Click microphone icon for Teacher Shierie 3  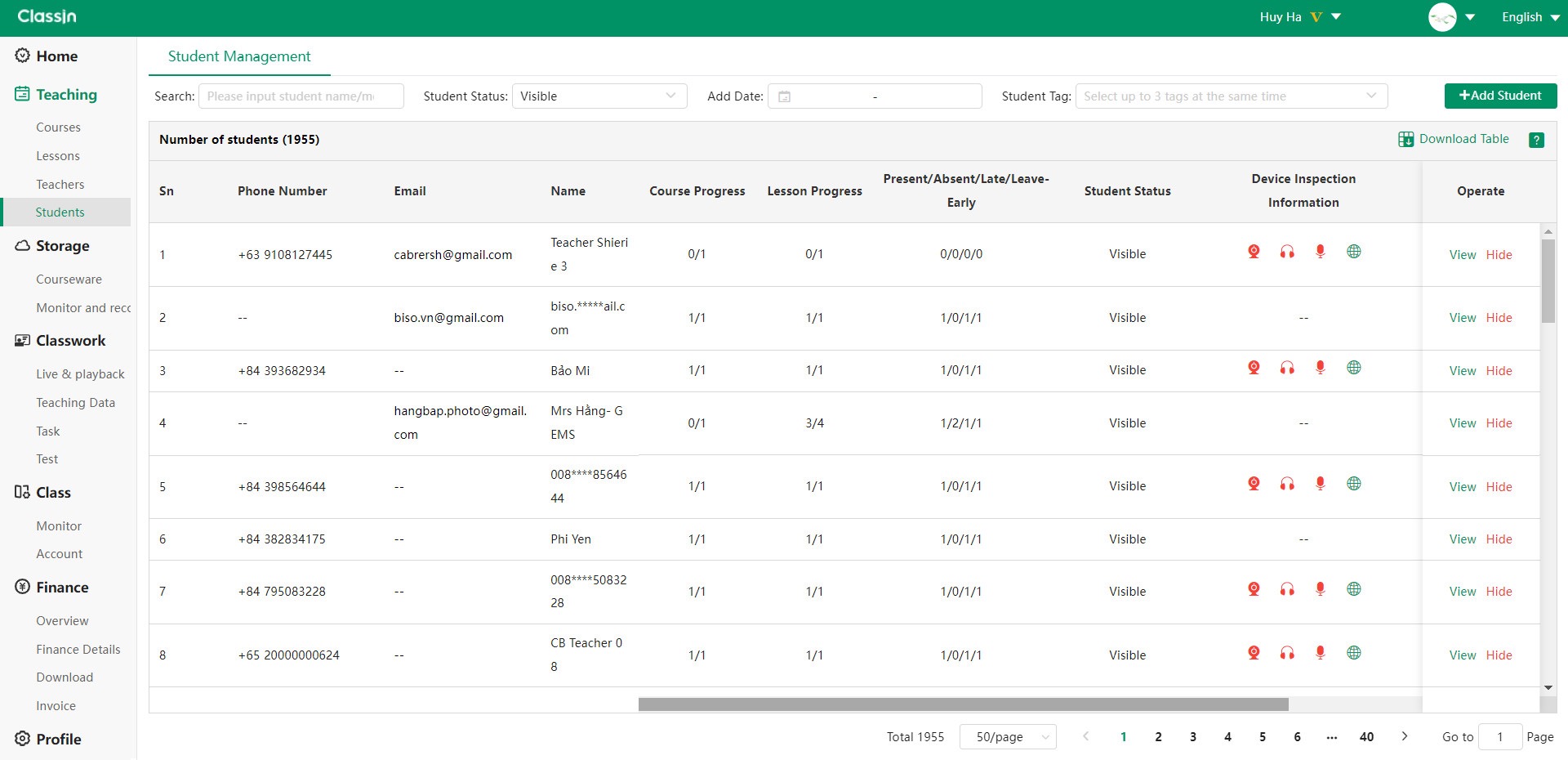click(1320, 252)
